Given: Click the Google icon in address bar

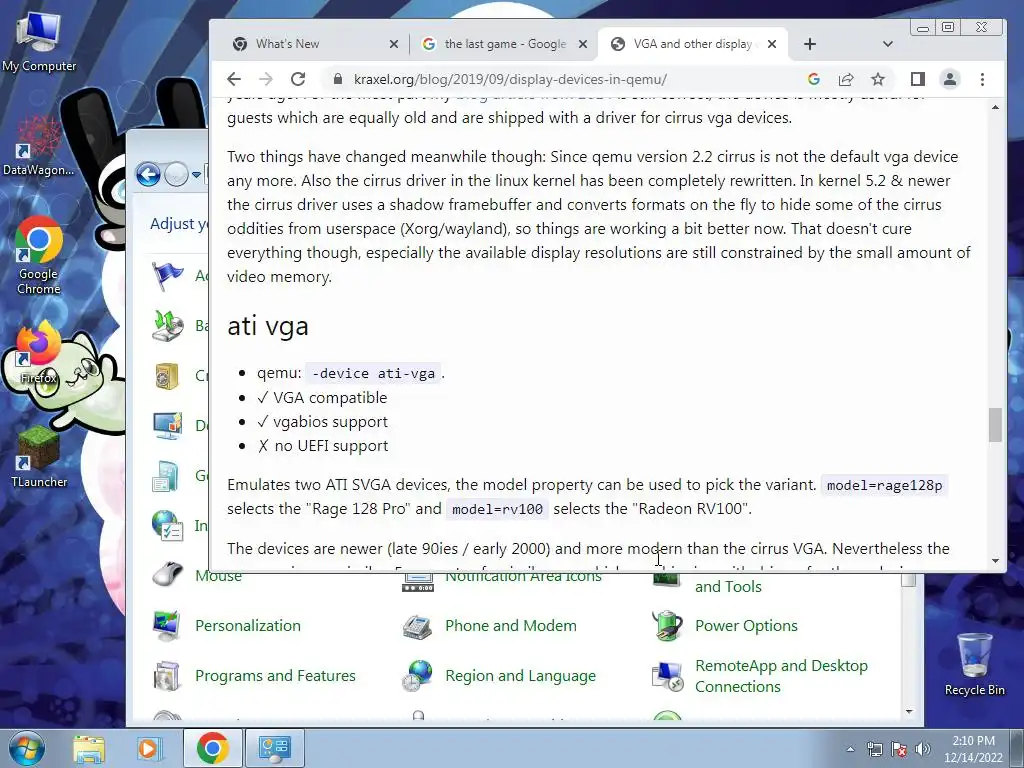Looking at the screenshot, I should [x=814, y=79].
